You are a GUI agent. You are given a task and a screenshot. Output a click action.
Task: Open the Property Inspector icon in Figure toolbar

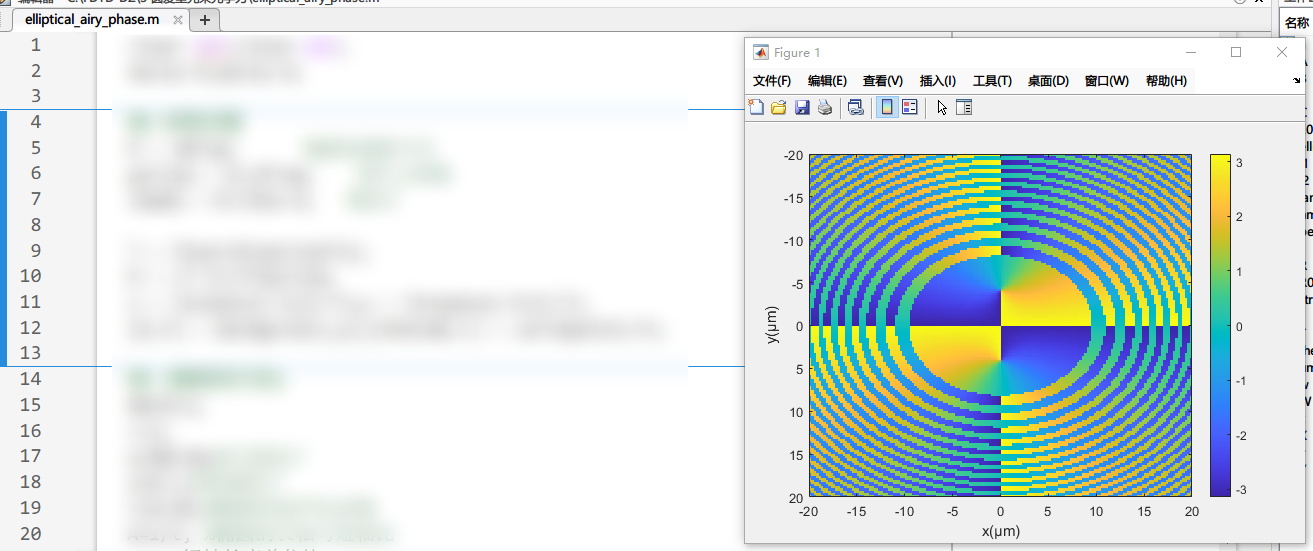[964, 107]
